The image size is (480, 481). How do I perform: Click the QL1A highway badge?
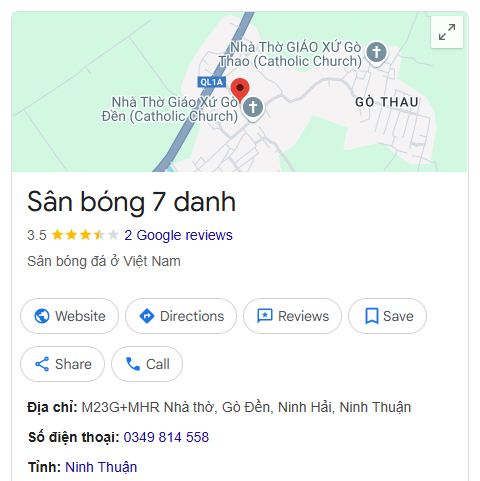point(211,82)
